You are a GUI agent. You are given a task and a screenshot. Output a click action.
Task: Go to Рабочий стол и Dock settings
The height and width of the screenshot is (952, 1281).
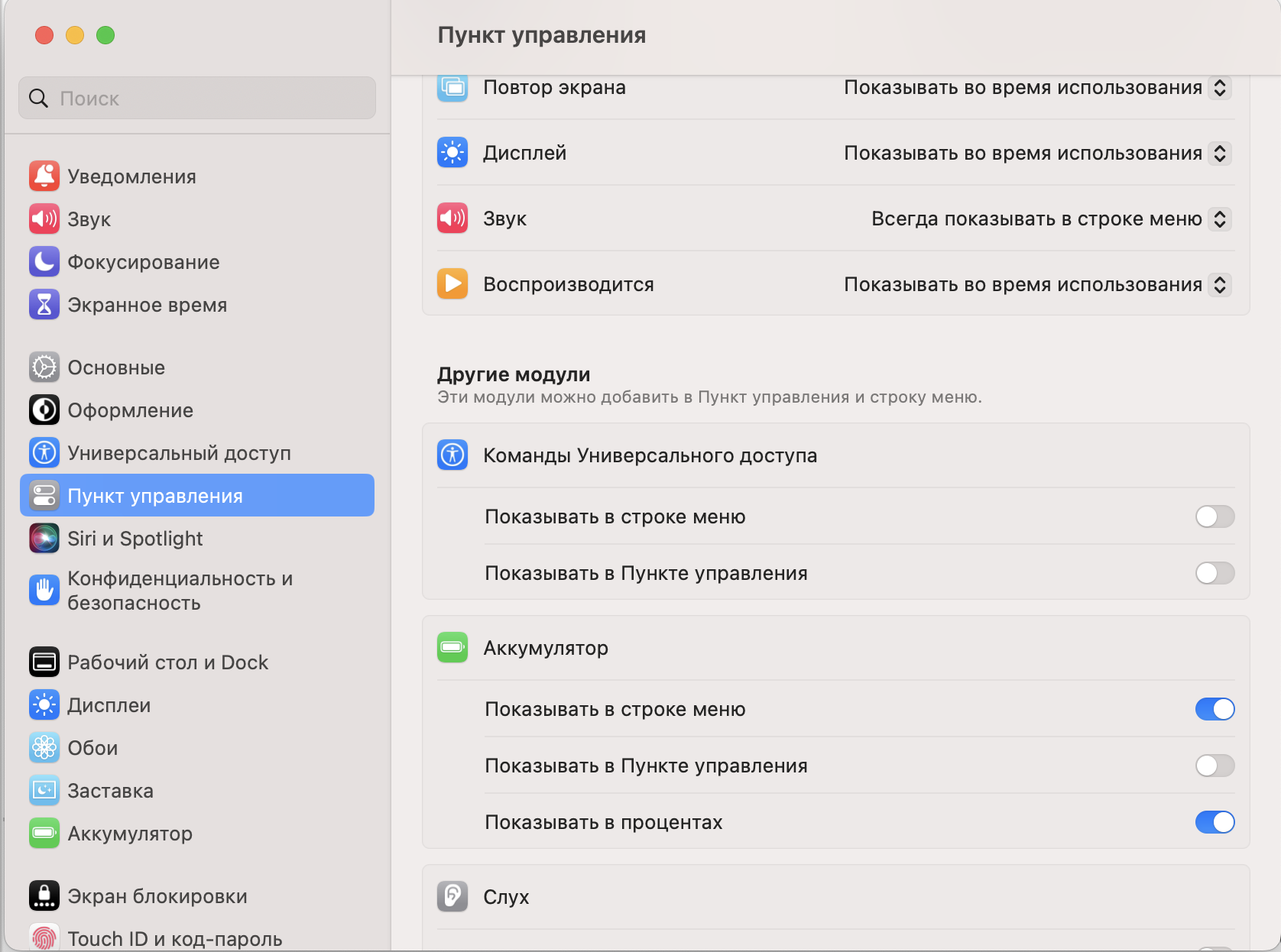click(167, 662)
